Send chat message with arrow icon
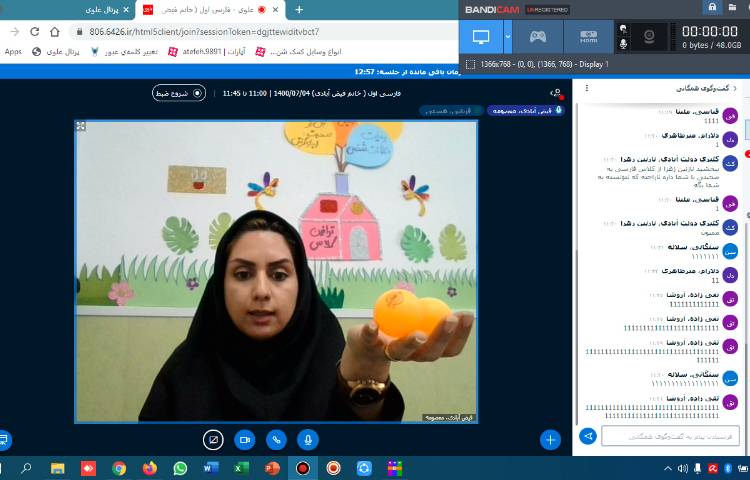The height and width of the screenshot is (480, 750). 588,436
